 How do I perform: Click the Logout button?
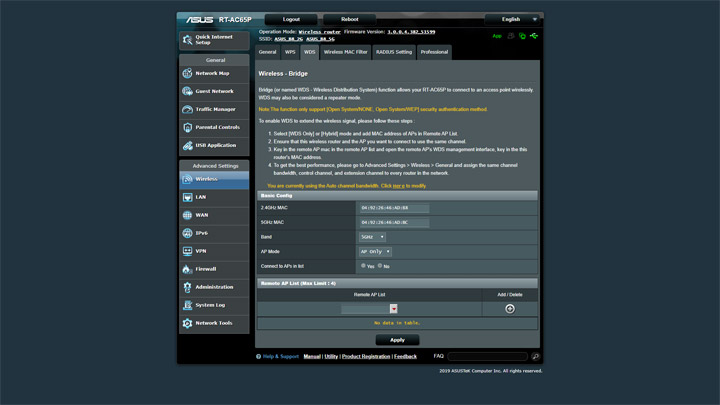[x=291, y=19]
